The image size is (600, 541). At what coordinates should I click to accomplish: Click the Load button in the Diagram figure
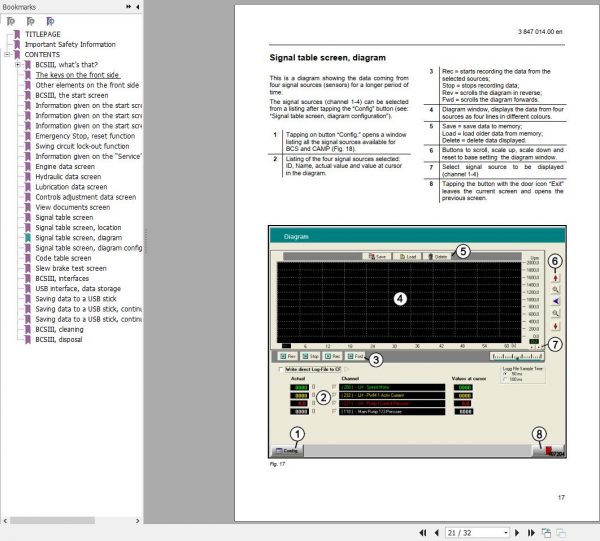[407, 256]
